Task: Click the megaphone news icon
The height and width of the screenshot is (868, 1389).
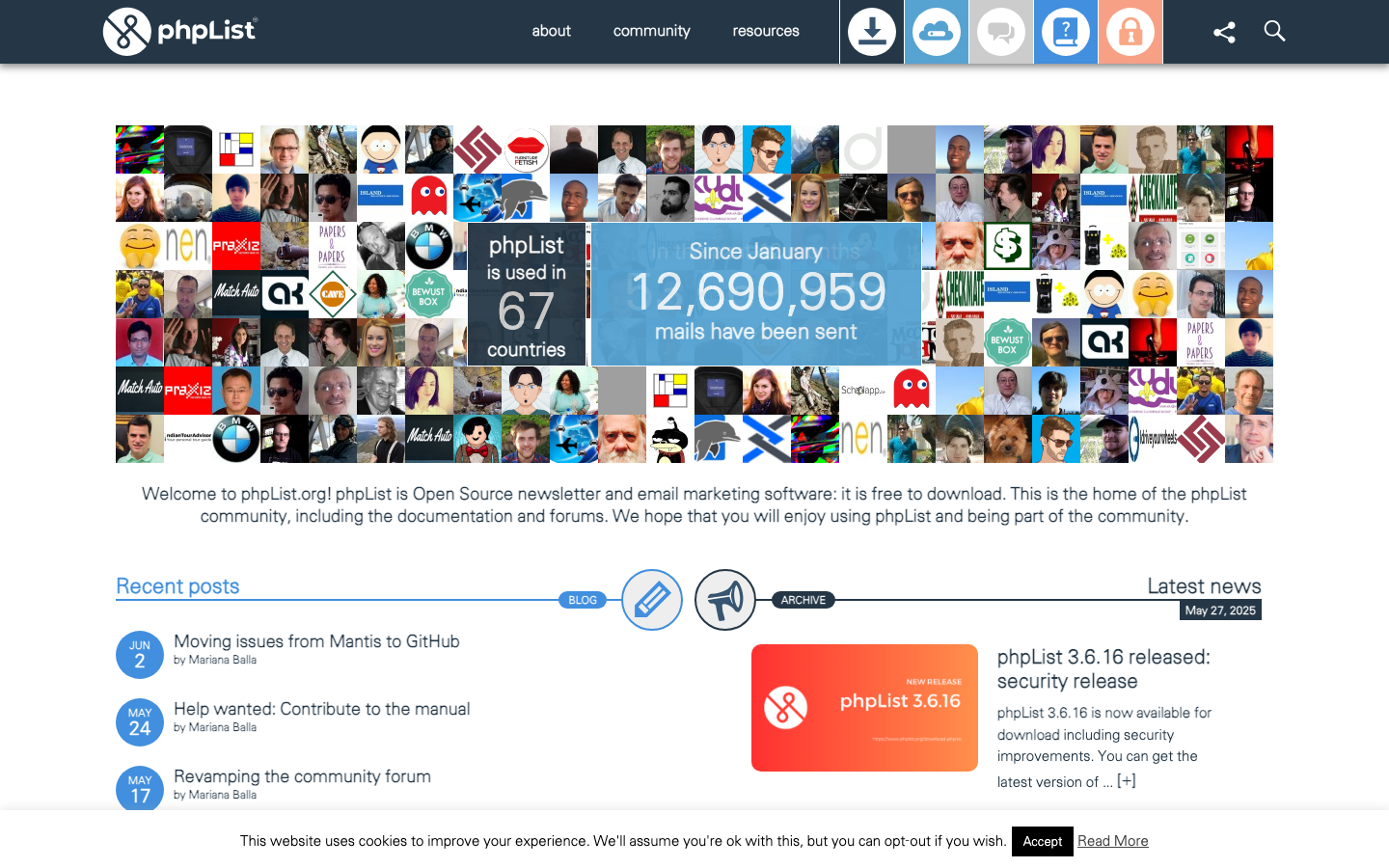Action: [725, 600]
